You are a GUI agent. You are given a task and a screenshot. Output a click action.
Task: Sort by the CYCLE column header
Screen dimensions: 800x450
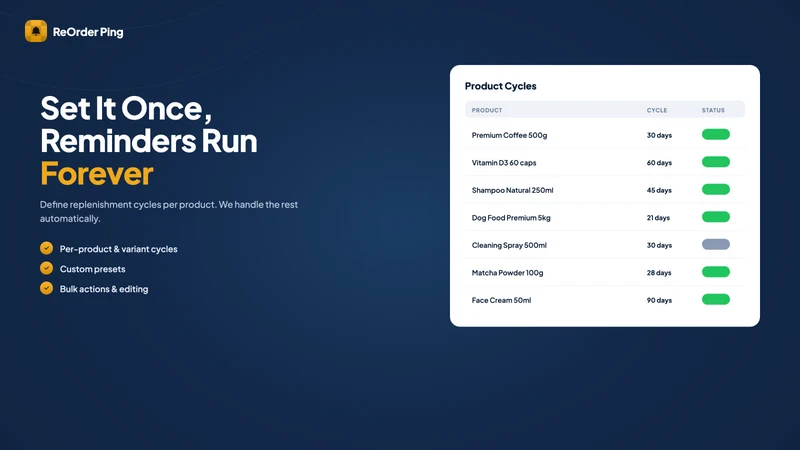[657, 110]
